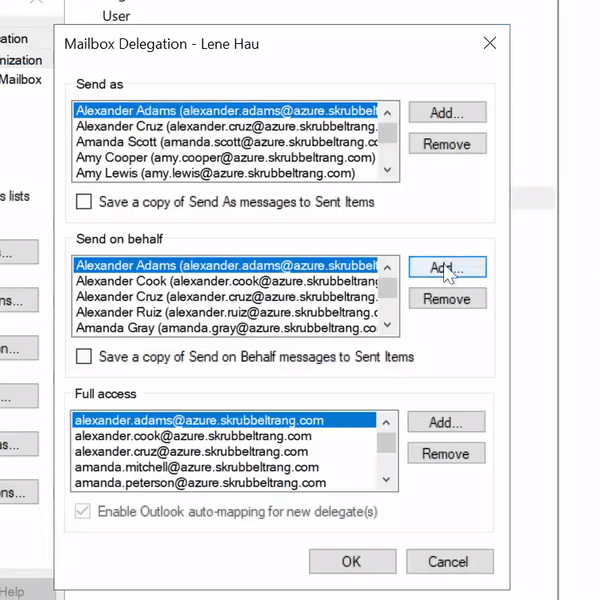Toggle Enable Outlook auto-mapping for new delegates
This screenshot has height=600, width=600.
[83, 511]
